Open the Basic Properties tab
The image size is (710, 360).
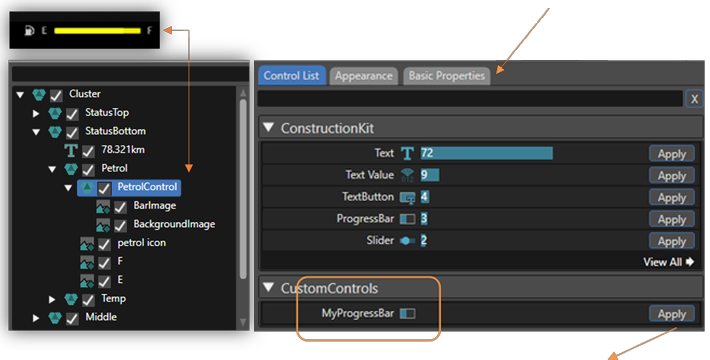pos(446,76)
